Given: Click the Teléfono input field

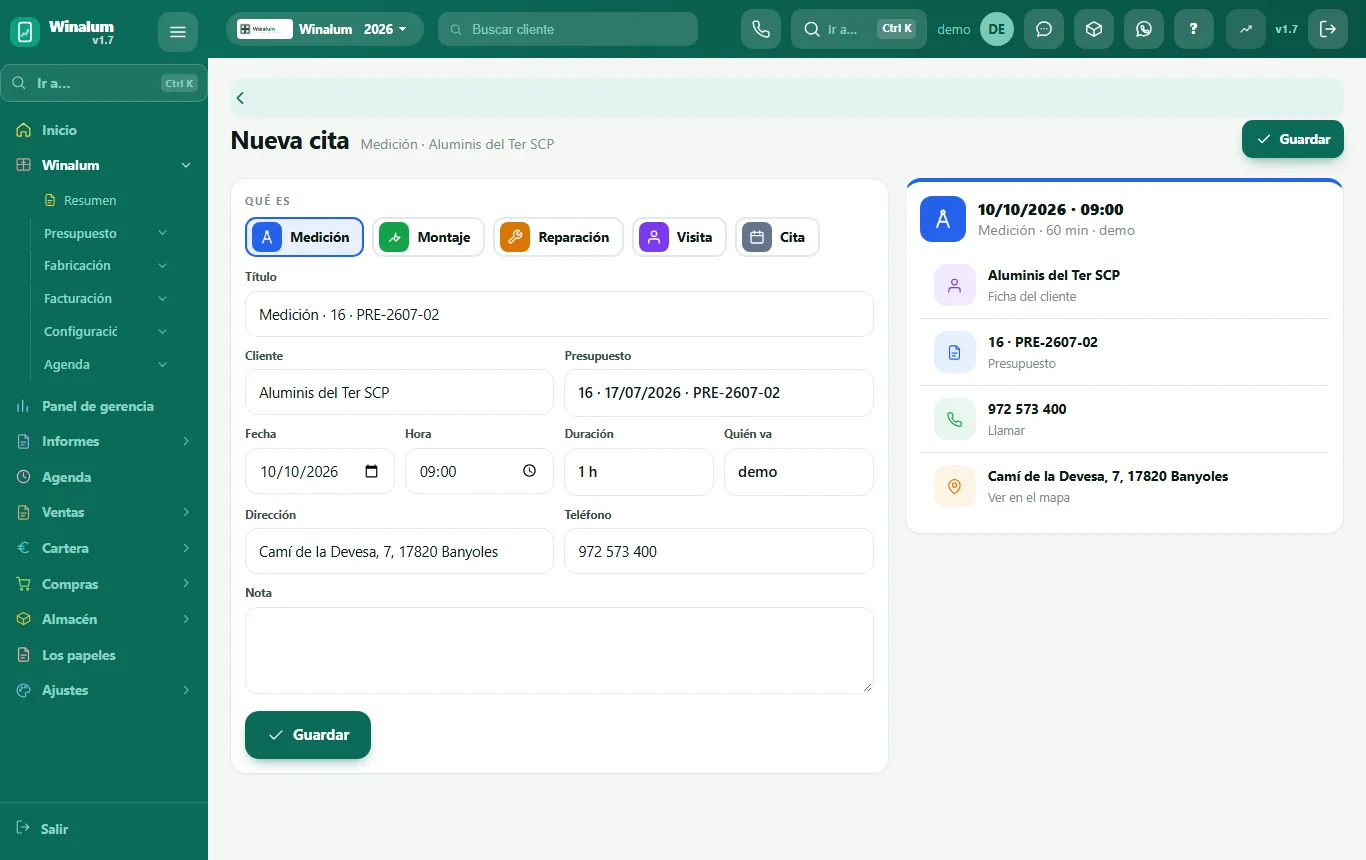Looking at the screenshot, I should 719,551.
